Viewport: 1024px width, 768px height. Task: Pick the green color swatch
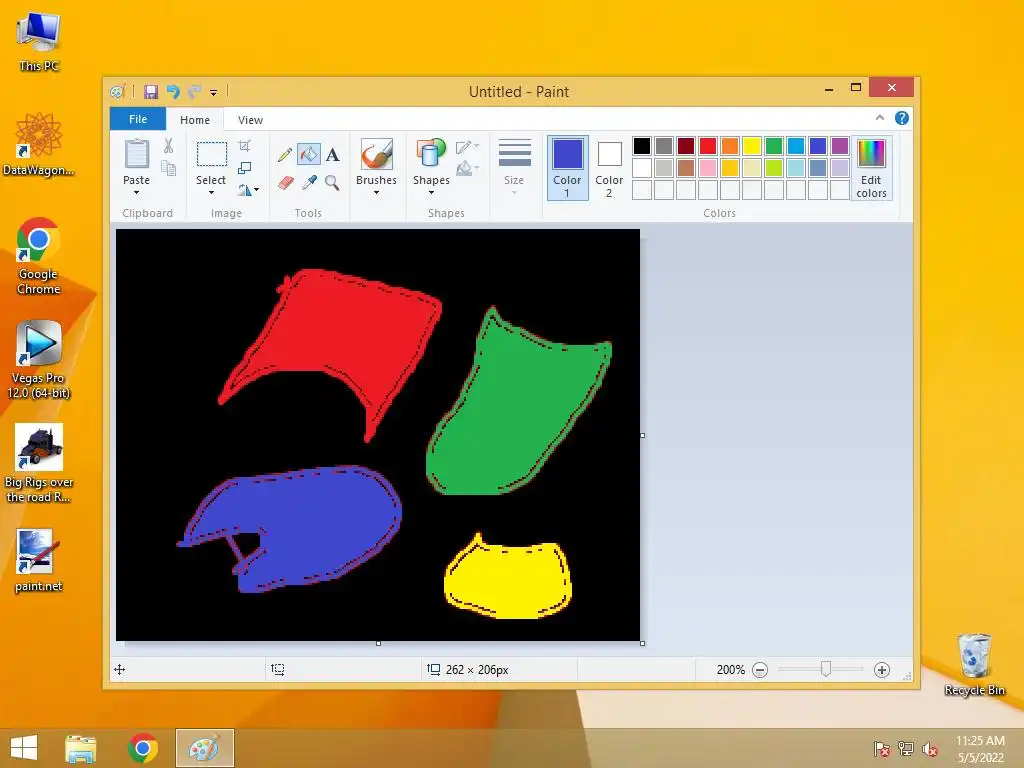point(774,146)
